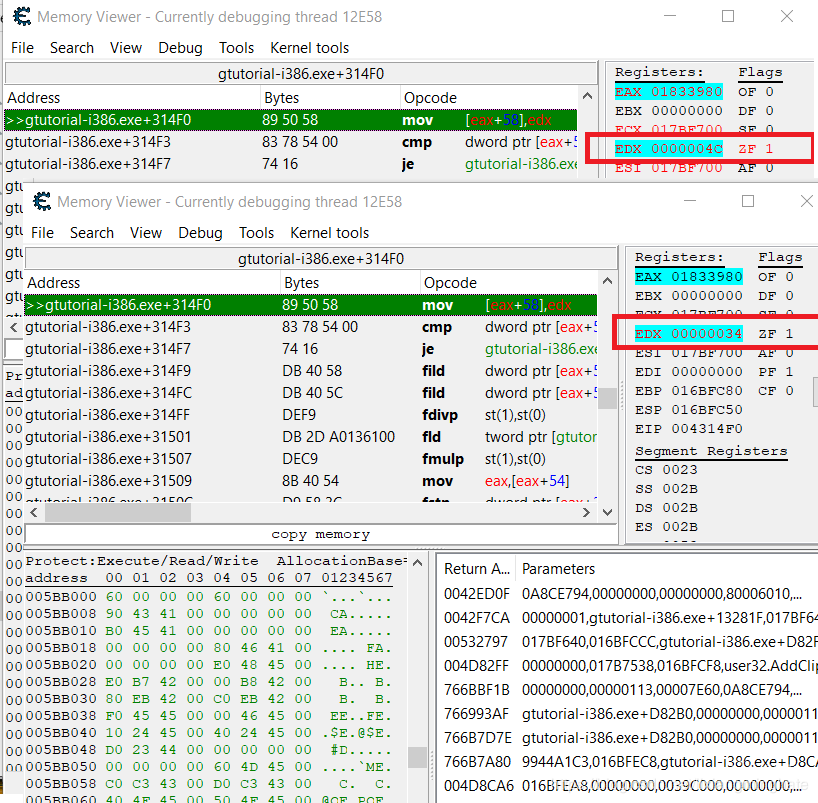Click Opcode column header in front window

pyautogui.click(x=509, y=283)
